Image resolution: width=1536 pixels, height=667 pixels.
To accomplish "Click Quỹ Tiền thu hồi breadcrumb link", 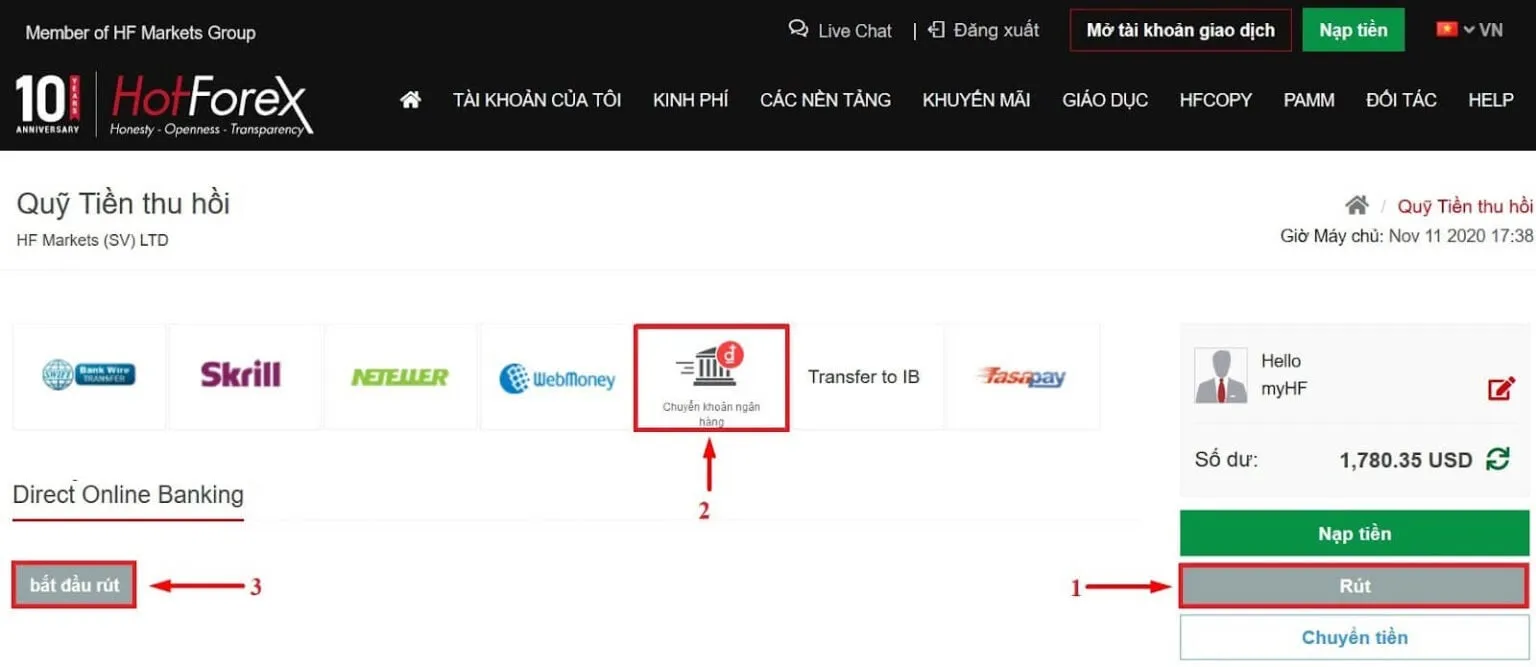I will [x=1465, y=206].
